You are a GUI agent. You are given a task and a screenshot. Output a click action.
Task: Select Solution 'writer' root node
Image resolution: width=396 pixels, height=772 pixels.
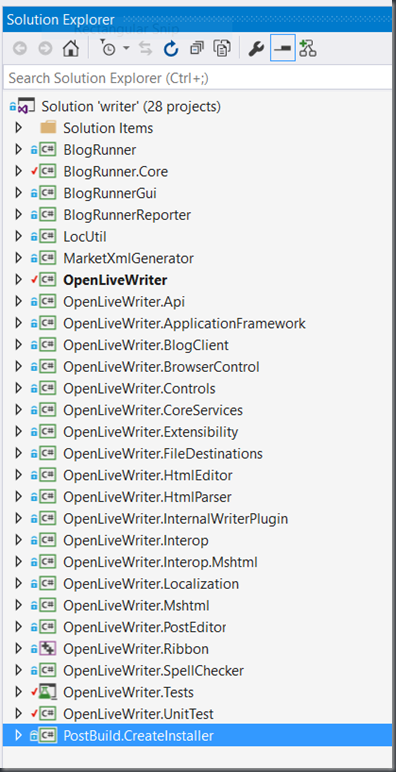(131, 106)
